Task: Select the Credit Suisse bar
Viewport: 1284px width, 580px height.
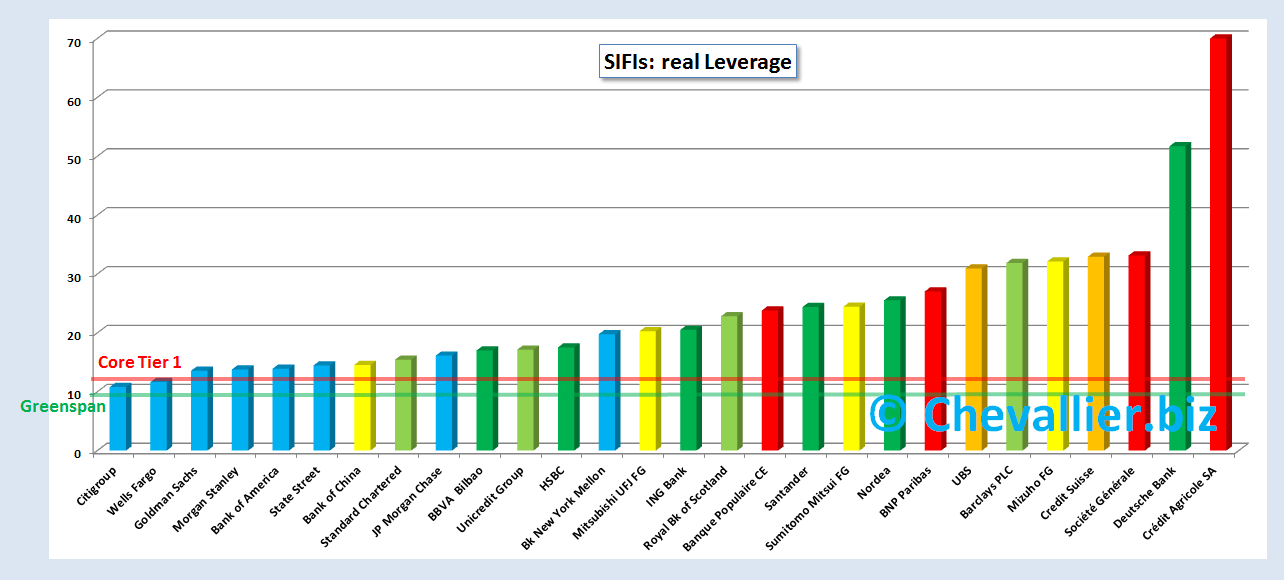Action: pyautogui.click(x=1098, y=352)
